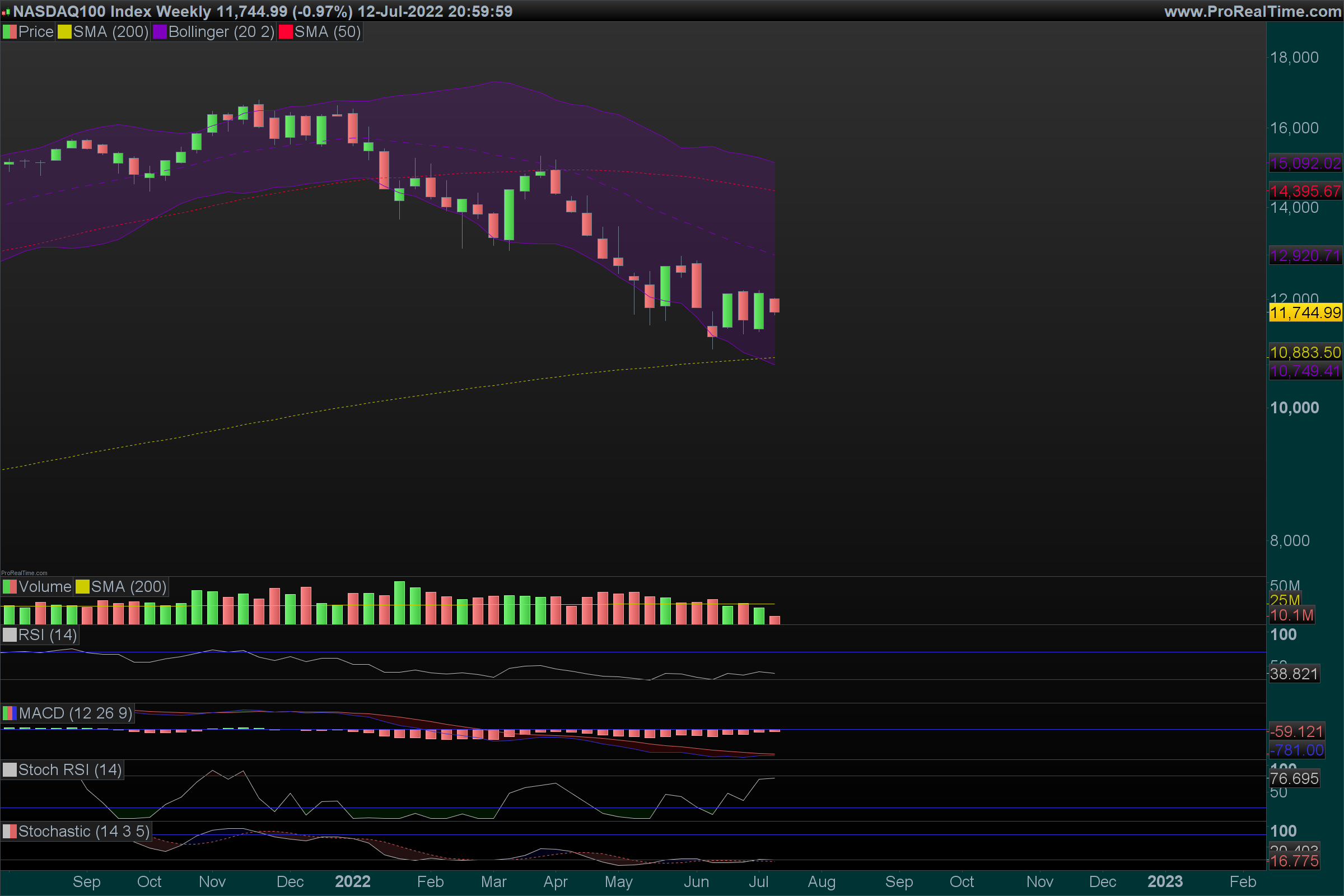The width and height of the screenshot is (1344, 896).
Task: Click the volume SMA (200) label
Action: [129, 587]
